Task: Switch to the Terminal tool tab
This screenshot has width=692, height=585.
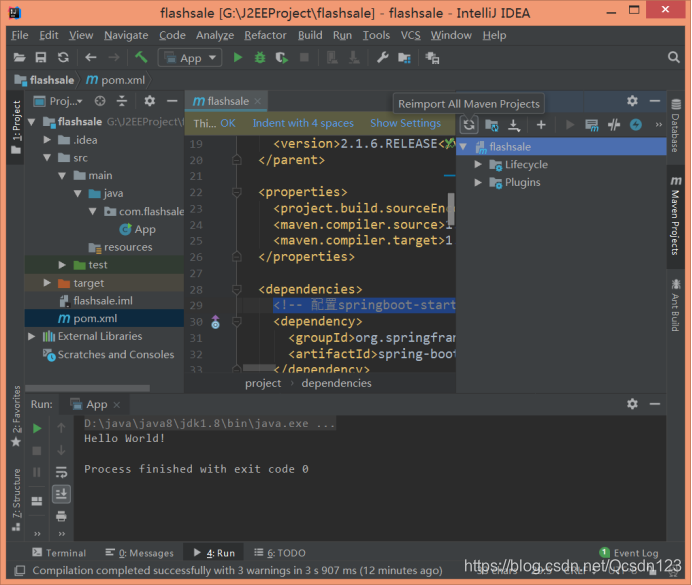Action: click(x=59, y=553)
